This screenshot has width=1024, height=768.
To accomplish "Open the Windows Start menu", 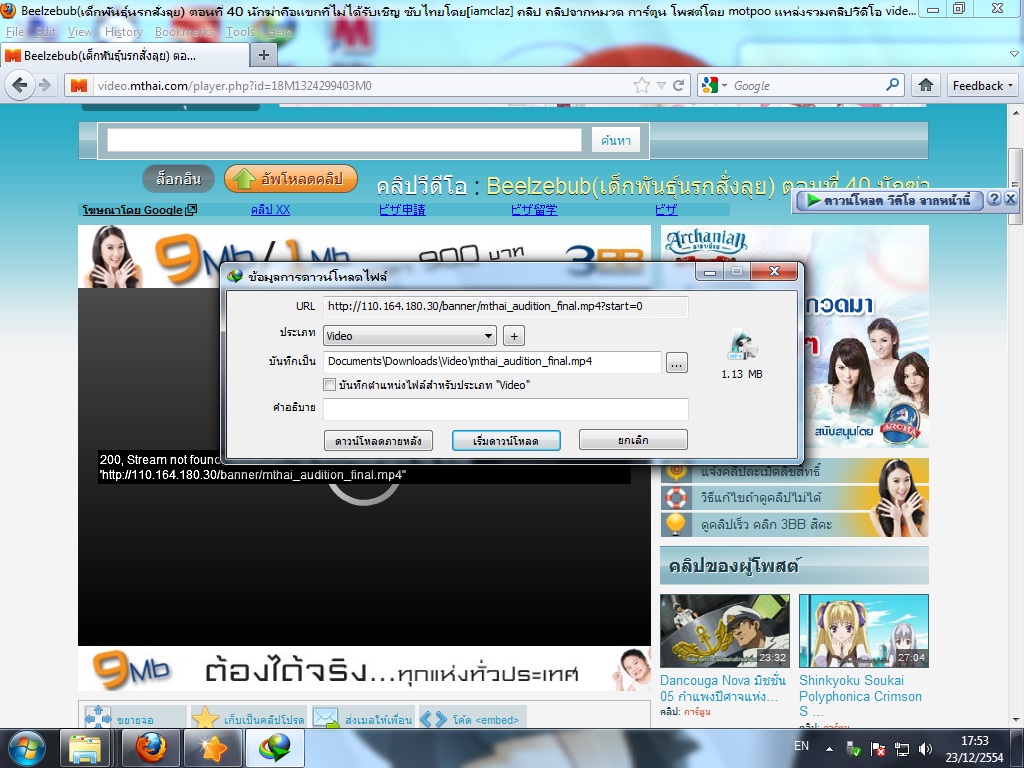I will click(x=26, y=748).
